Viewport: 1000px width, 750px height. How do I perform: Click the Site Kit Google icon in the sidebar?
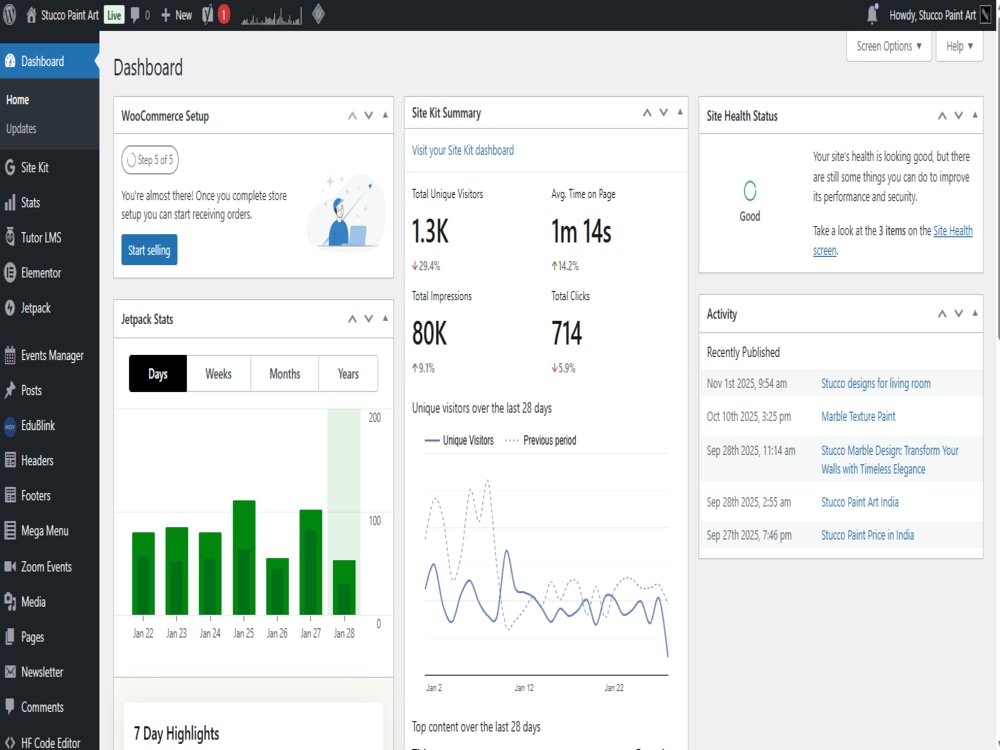pyautogui.click(x=10, y=168)
